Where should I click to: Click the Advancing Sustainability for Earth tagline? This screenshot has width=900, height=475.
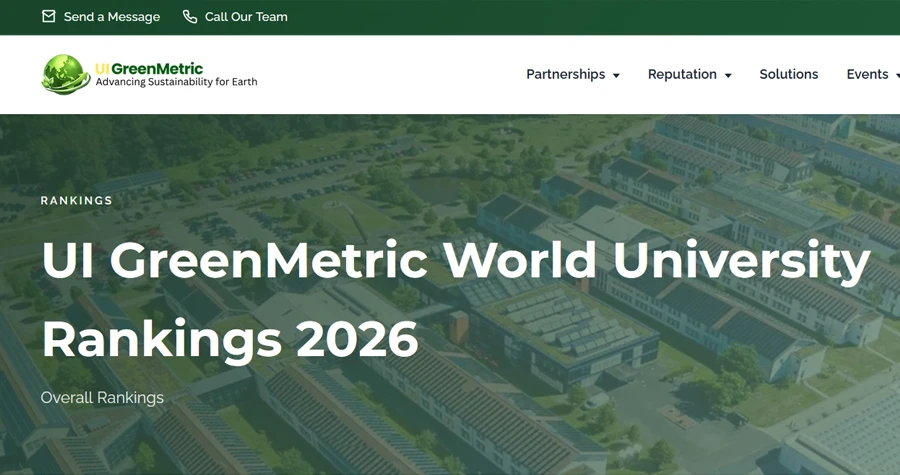pyautogui.click(x=176, y=82)
